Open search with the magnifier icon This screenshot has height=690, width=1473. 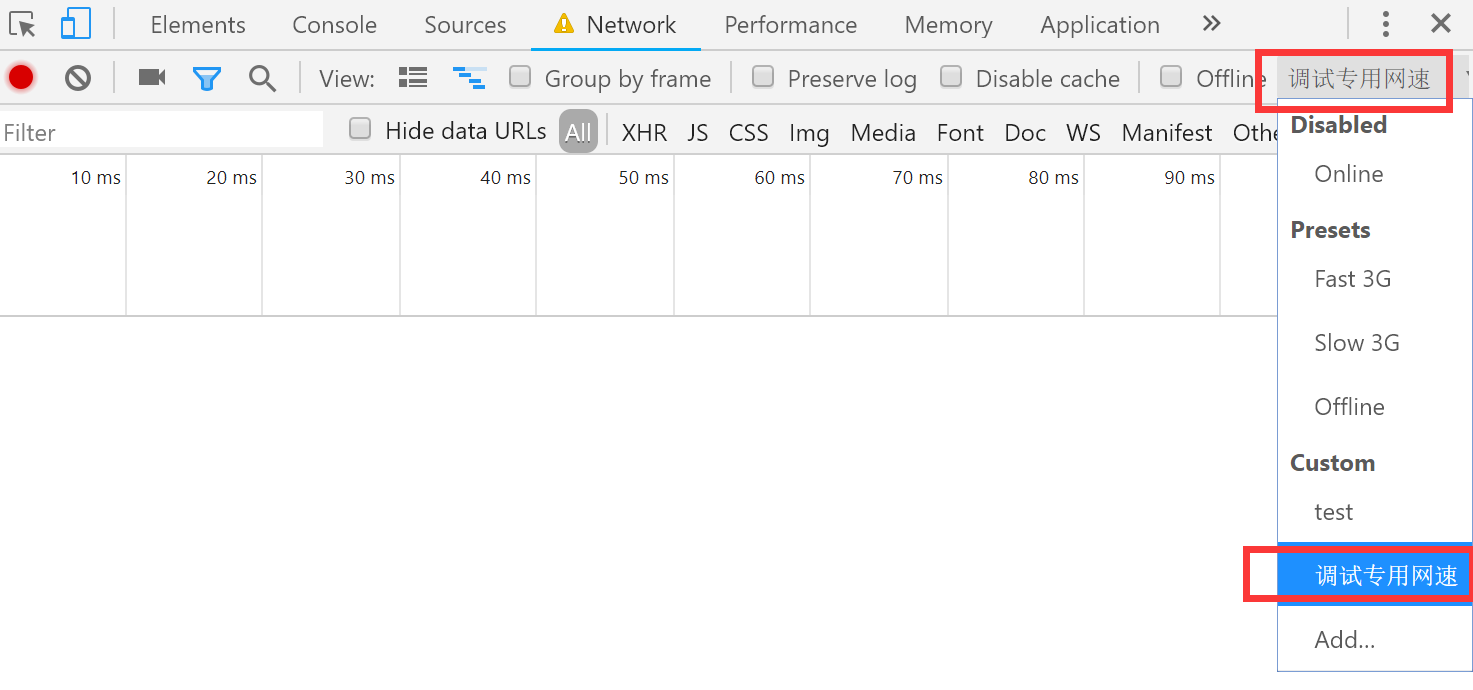point(263,78)
